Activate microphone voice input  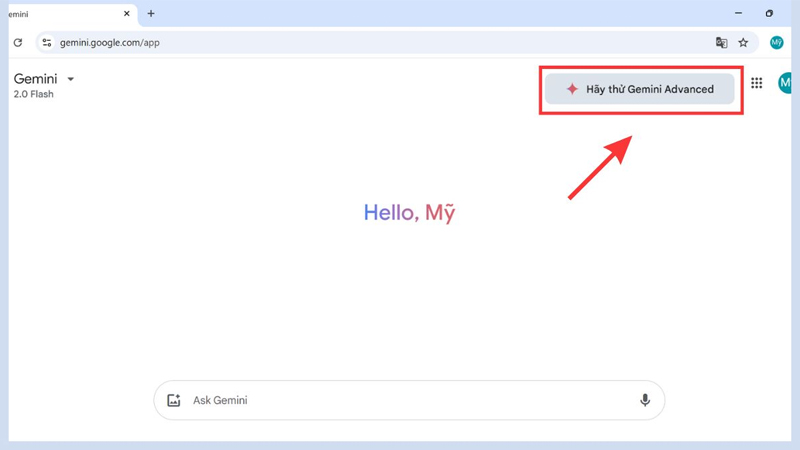645,400
